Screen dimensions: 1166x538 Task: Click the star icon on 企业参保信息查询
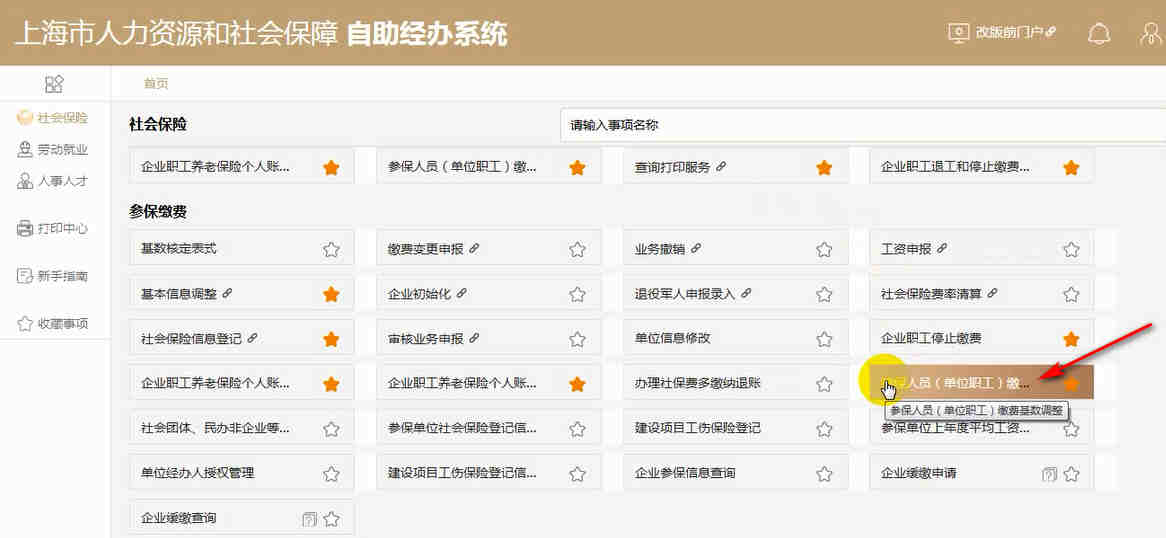point(824,474)
